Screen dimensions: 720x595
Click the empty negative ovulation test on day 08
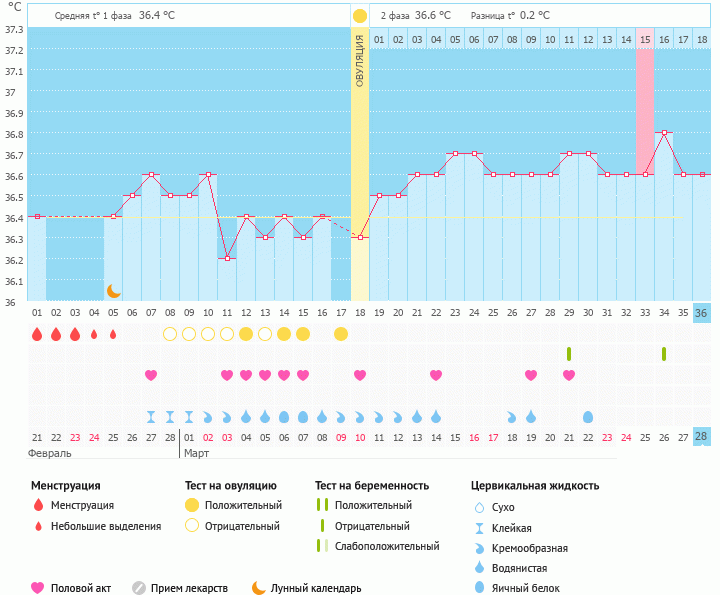pyautogui.click(x=170, y=334)
